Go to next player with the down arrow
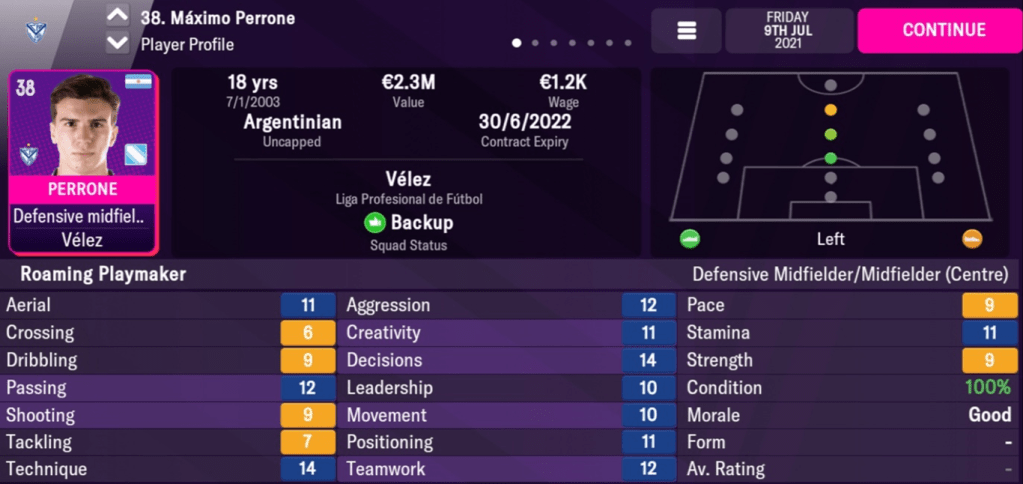The height and width of the screenshot is (484, 1023). tap(117, 43)
